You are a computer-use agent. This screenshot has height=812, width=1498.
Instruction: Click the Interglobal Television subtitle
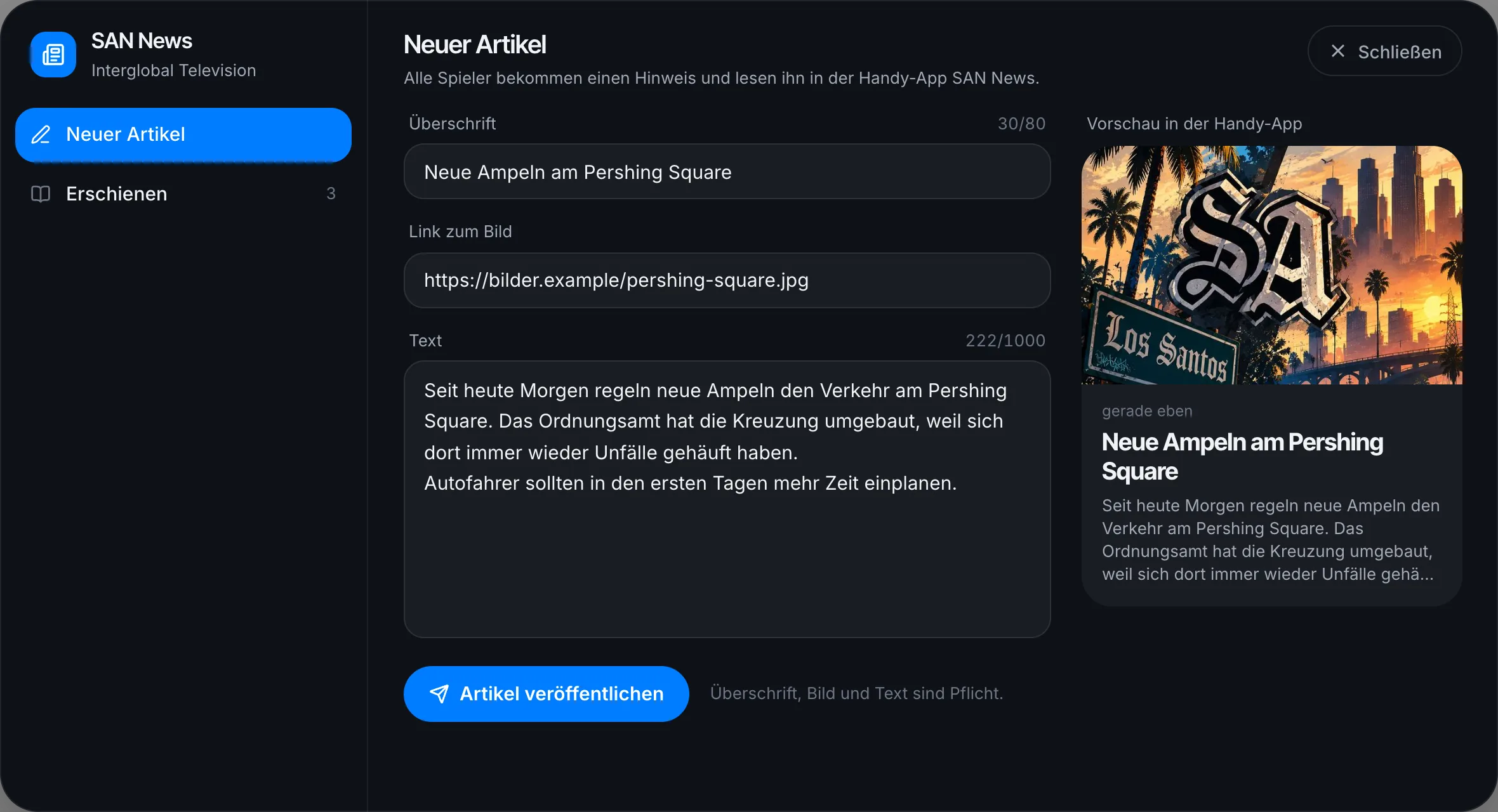point(173,70)
